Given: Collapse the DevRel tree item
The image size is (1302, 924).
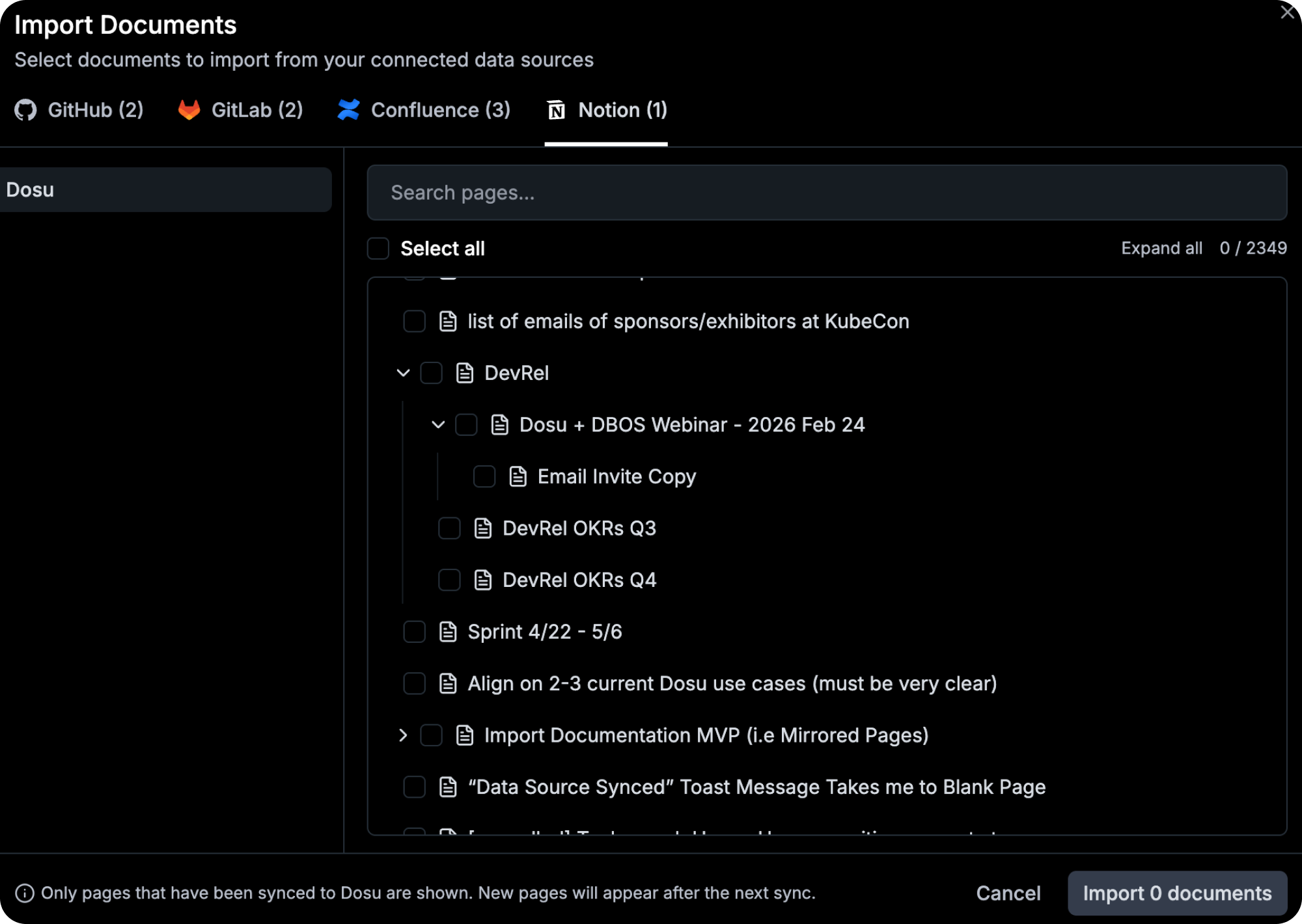Looking at the screenshot, I should pyautogui.click(x=402, y=373).
